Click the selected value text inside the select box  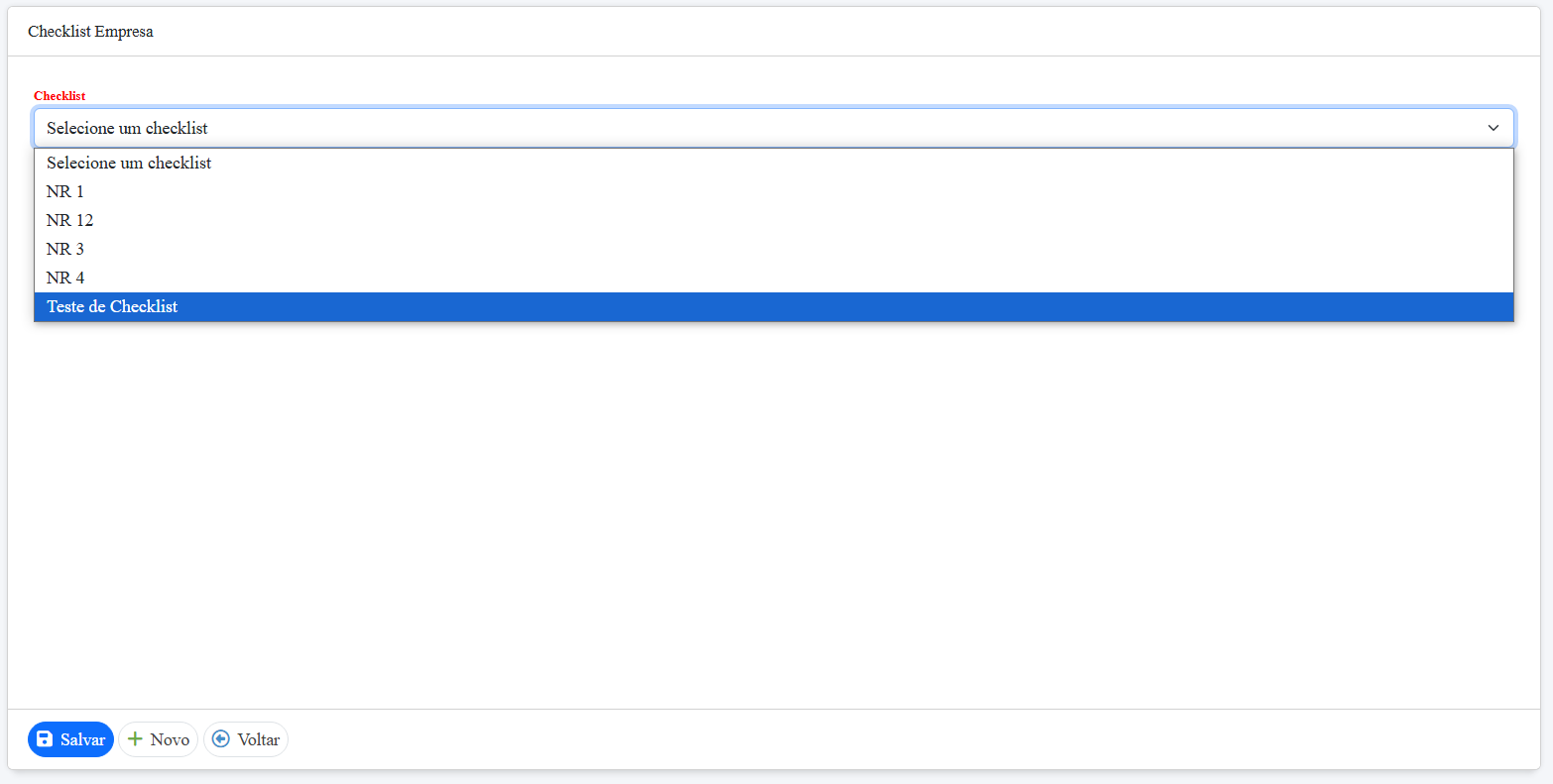(127, 128)
